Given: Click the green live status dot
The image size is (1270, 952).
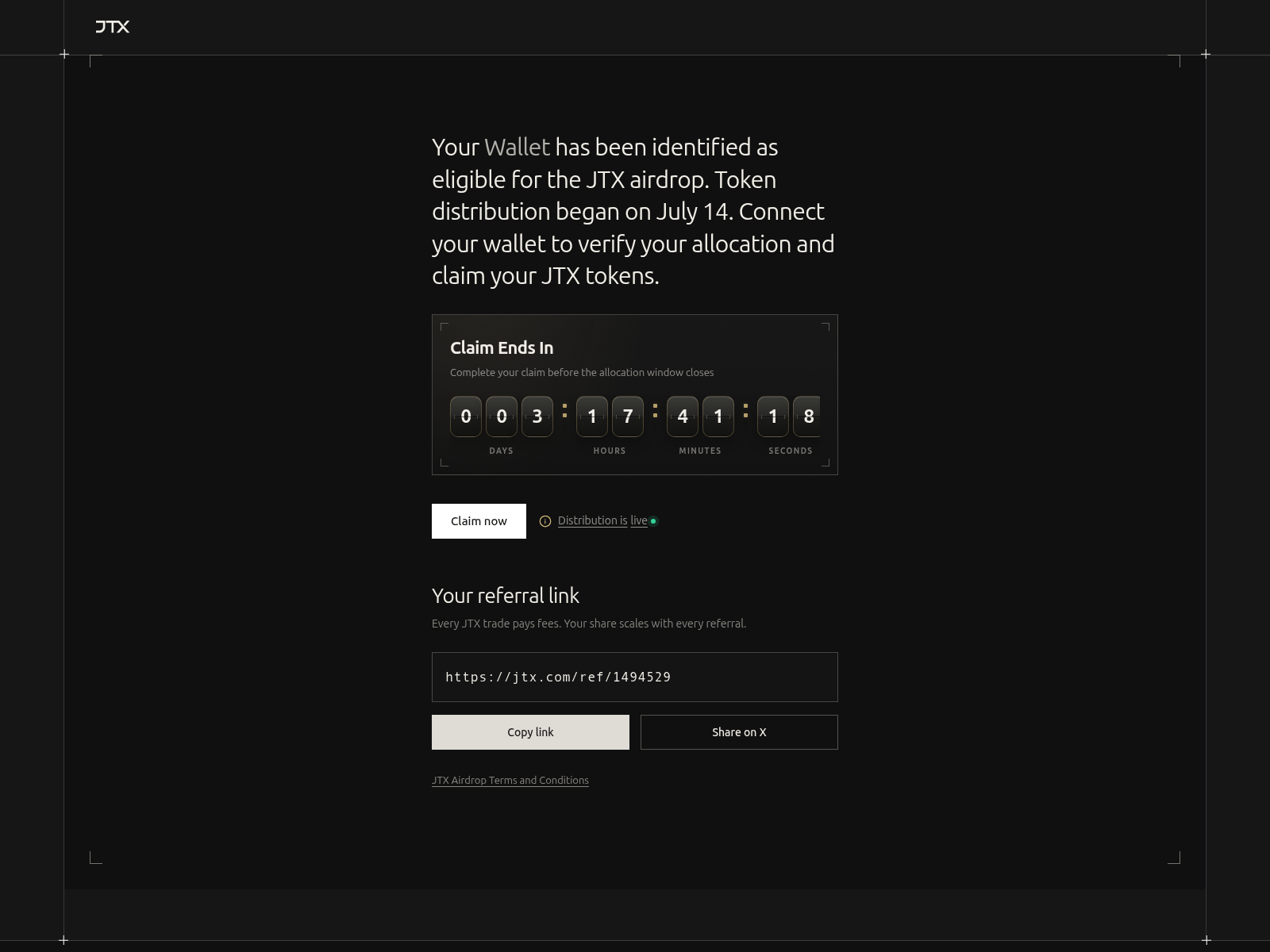Looking at the screenshot, I should point(653,521).
